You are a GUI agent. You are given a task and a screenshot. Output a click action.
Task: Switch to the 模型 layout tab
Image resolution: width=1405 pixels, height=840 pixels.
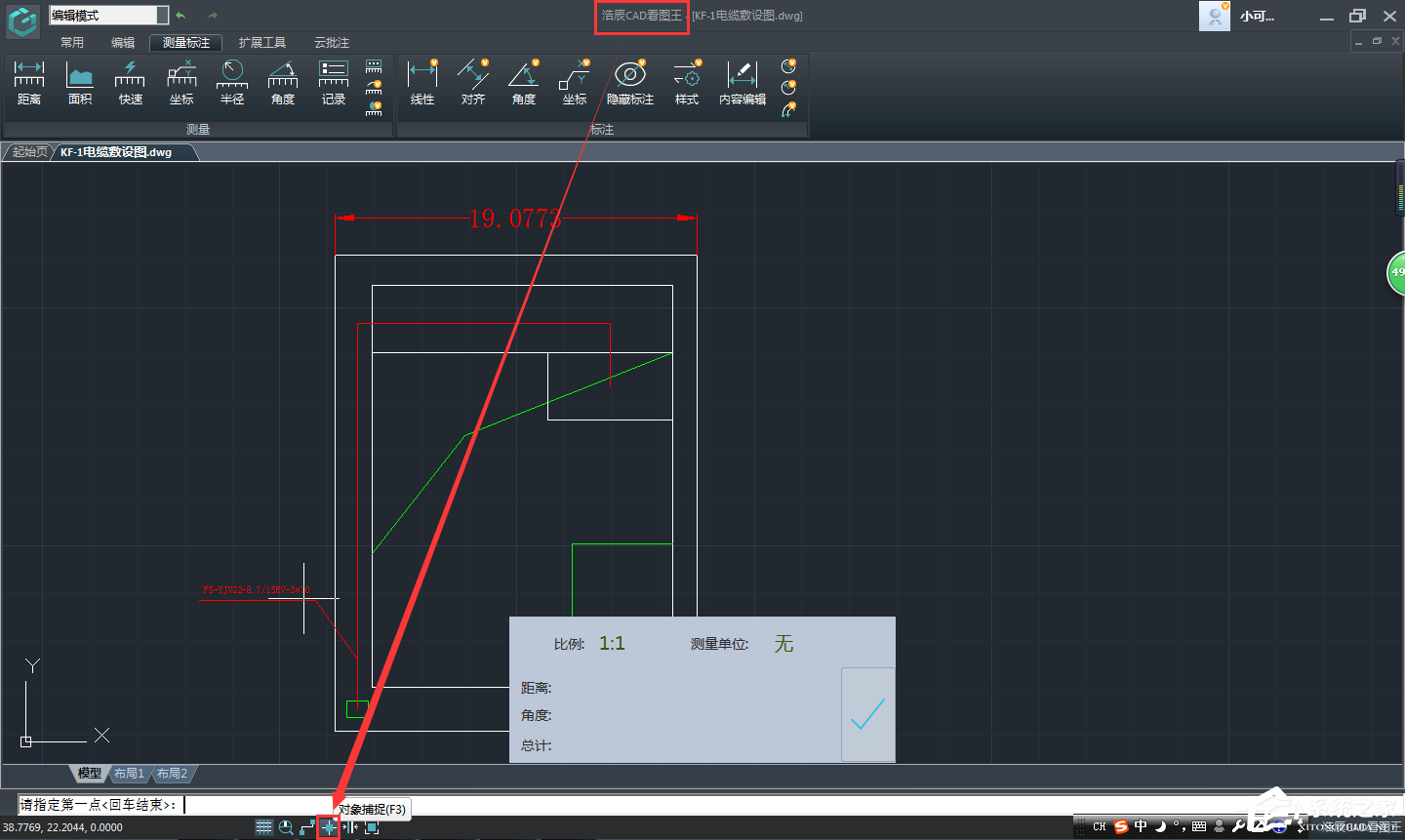click(x=89, y=774)
